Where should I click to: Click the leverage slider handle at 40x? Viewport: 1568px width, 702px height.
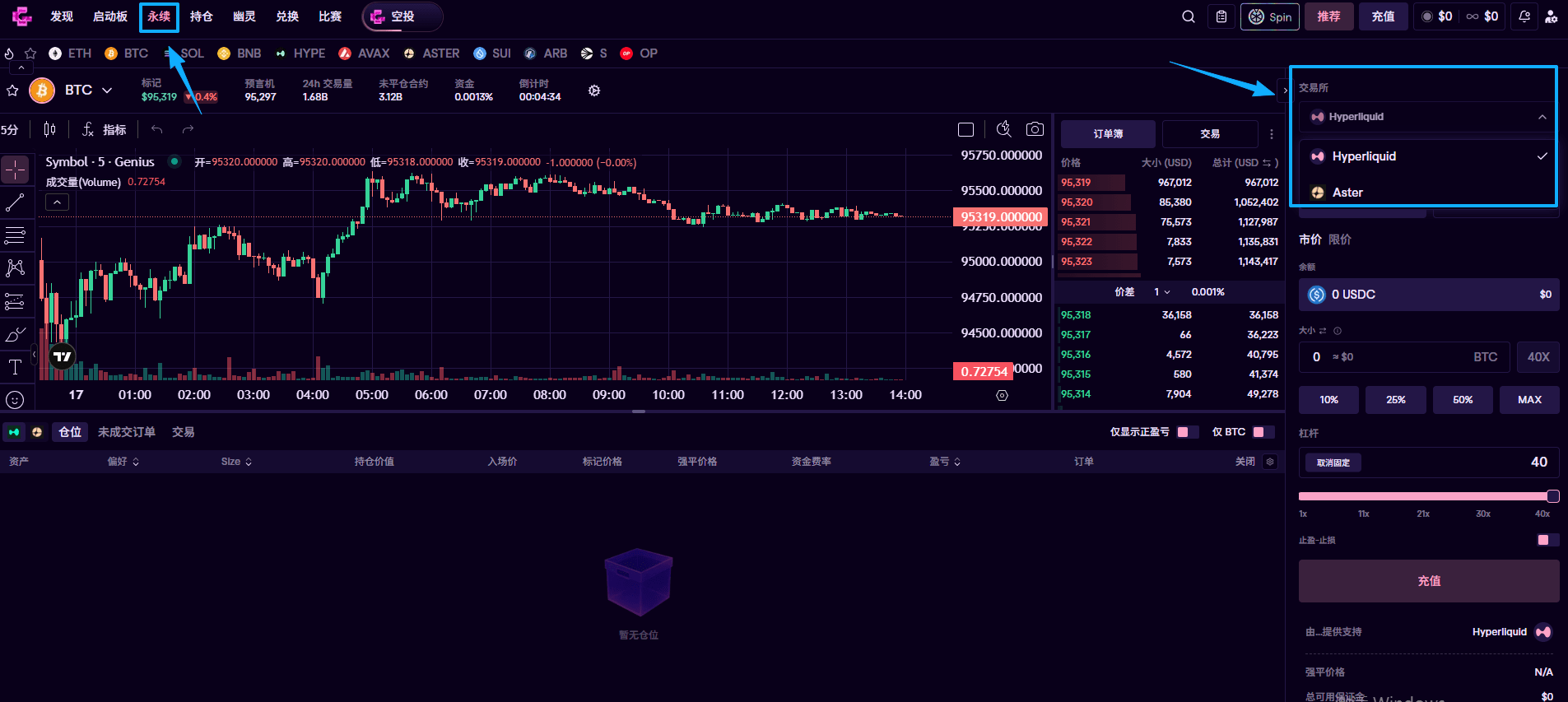point(1553,496)
